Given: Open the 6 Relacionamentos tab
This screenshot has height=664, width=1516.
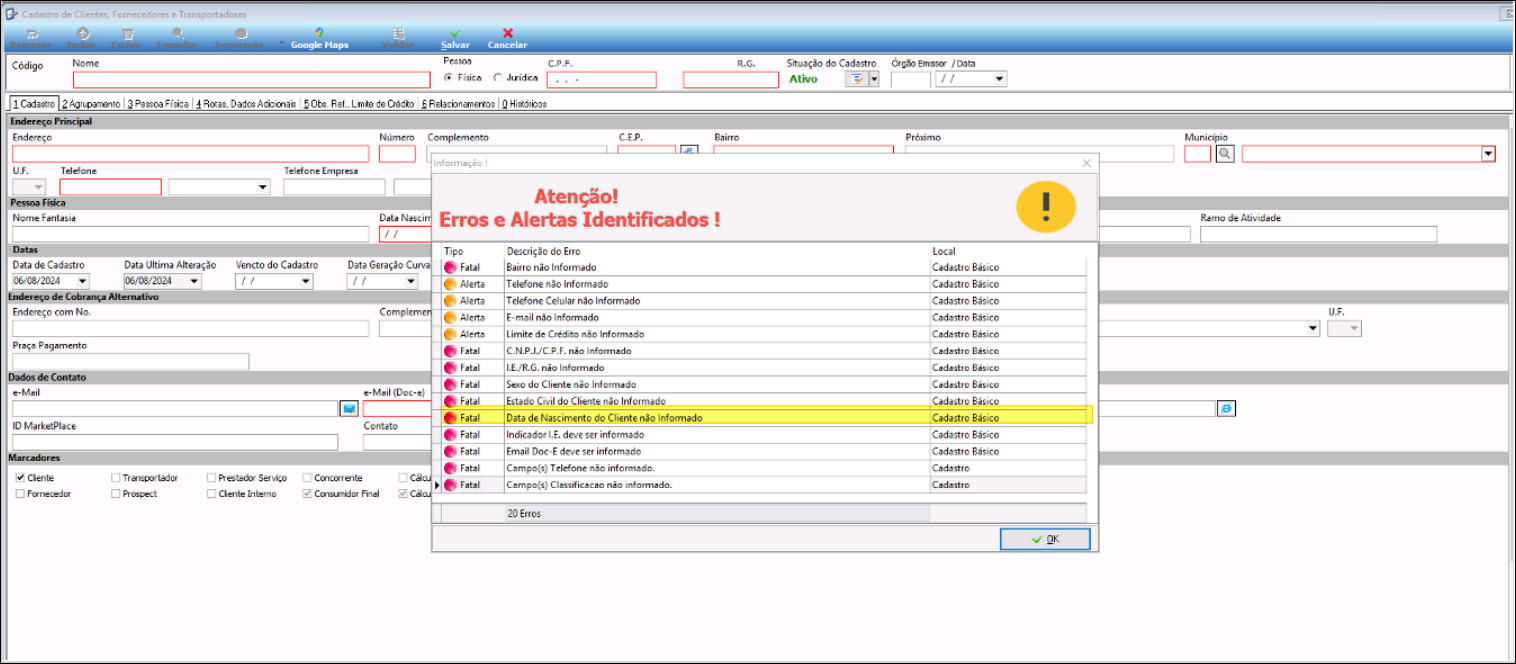Looking at the screenshot, I should pos(458,104).
